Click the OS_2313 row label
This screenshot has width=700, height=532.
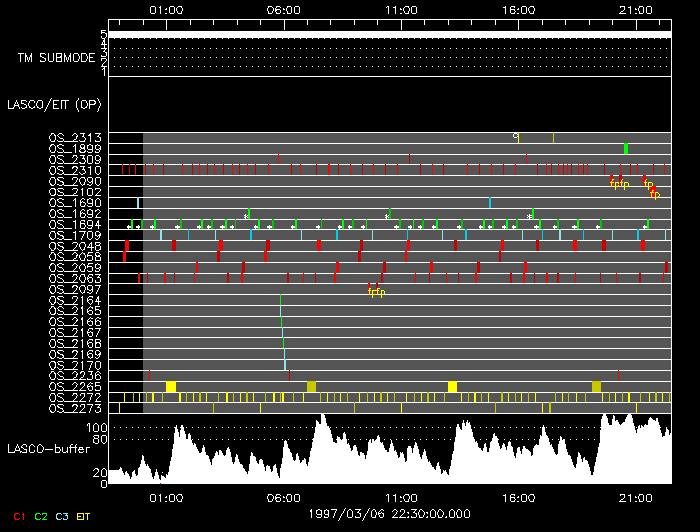(x=75, y=138)
